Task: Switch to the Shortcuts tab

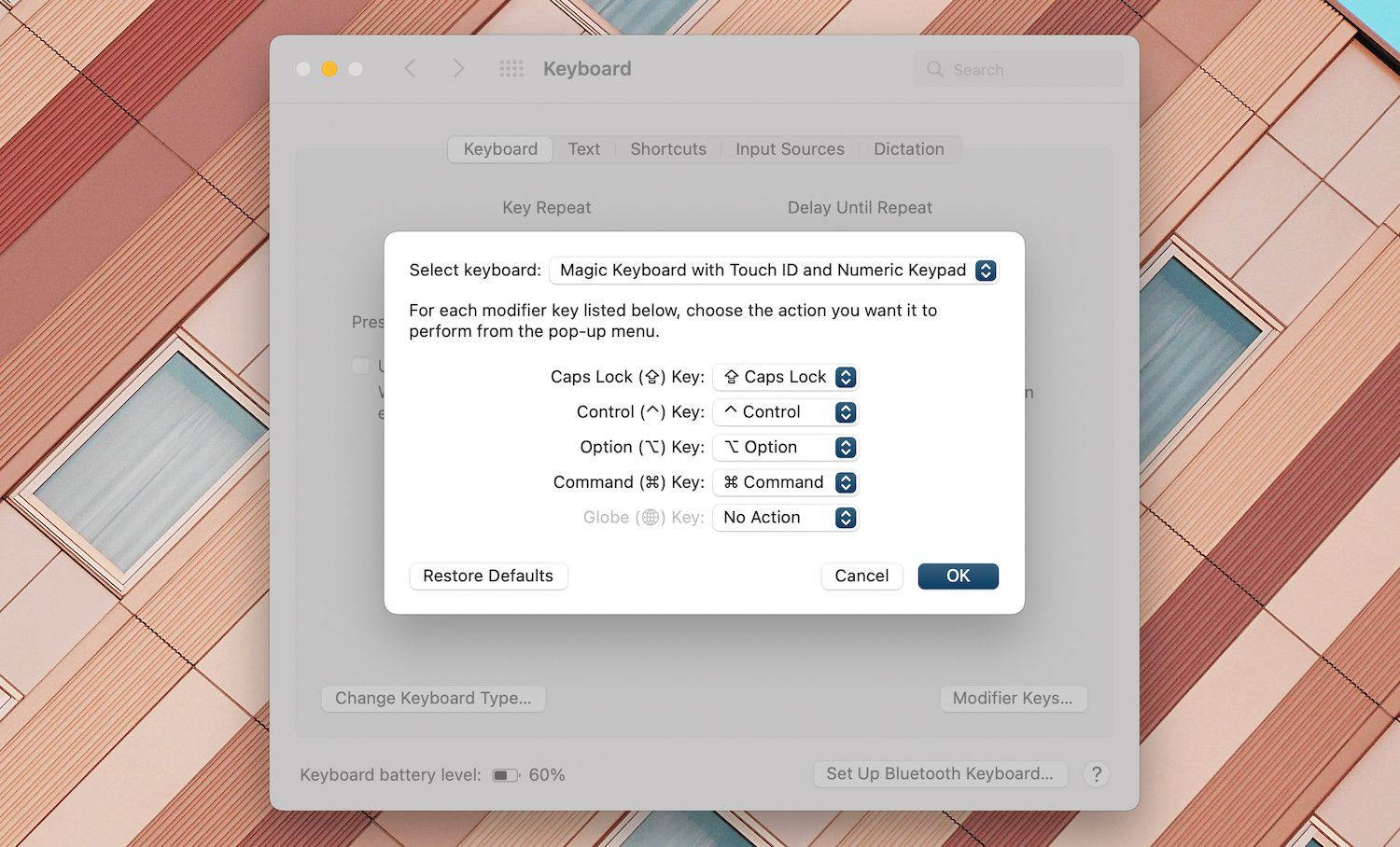Action: 667,149
